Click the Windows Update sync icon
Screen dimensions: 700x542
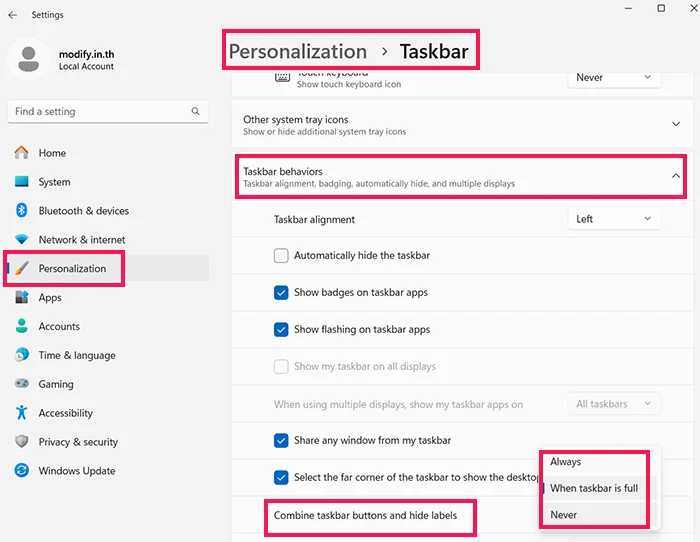point(21,471)
